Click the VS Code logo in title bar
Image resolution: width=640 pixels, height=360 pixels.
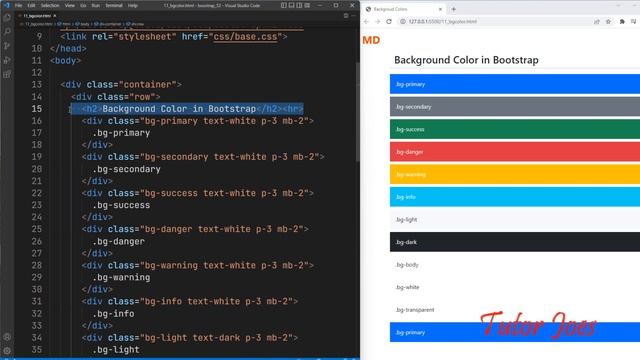coord(6,5)
